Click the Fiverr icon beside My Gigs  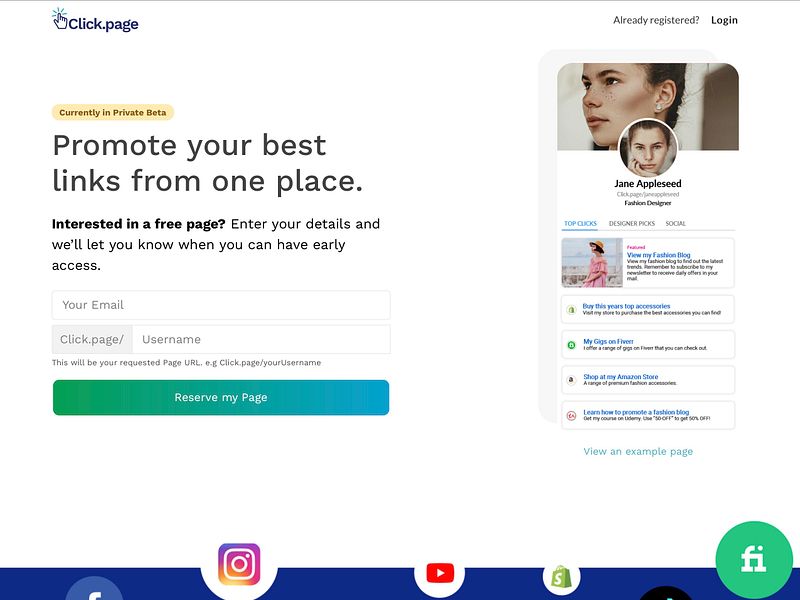point(571,345)
